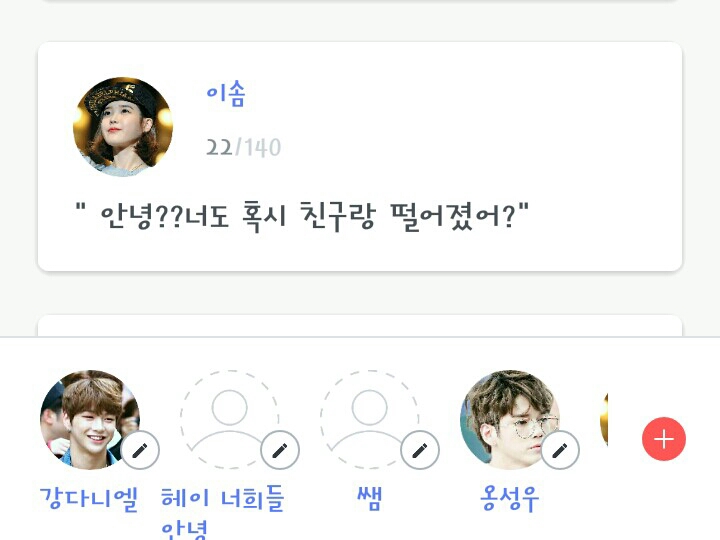
Task: Tap the 헤이 너희들 안녕 name label
Action: (223, 512)
